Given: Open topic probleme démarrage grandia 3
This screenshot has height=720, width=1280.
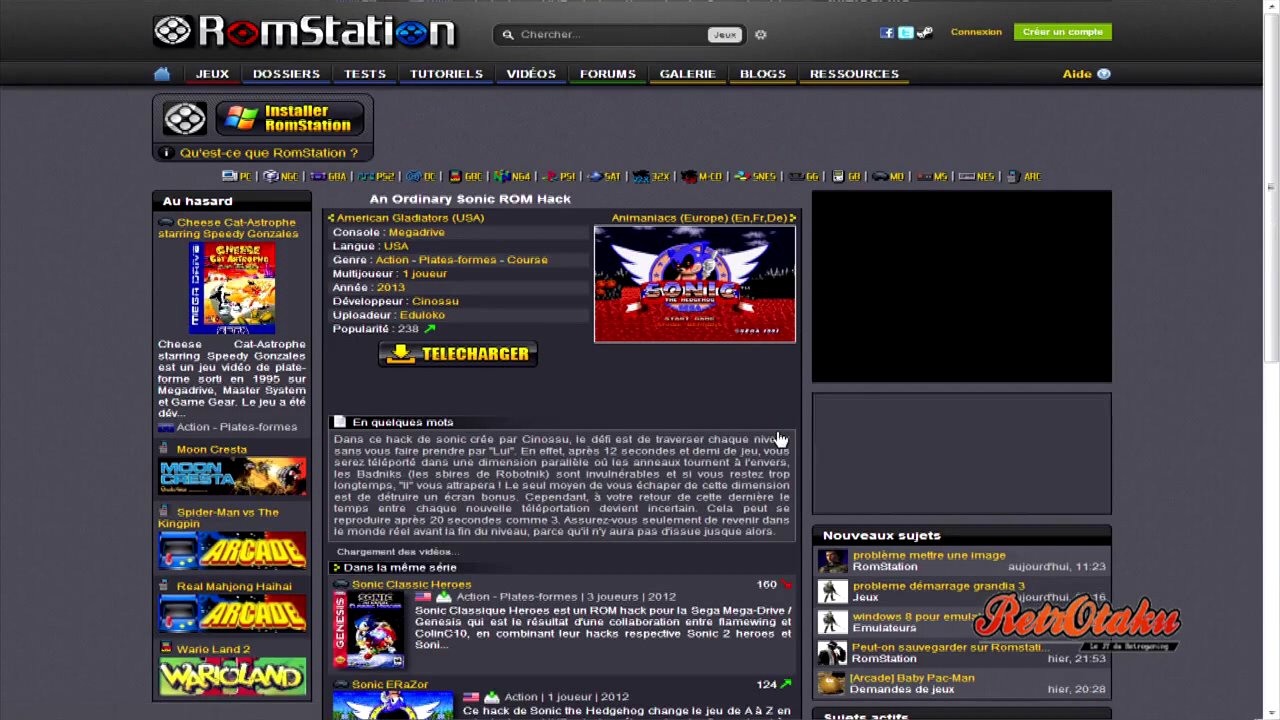Looking at the screenshot, I should 938,586.
